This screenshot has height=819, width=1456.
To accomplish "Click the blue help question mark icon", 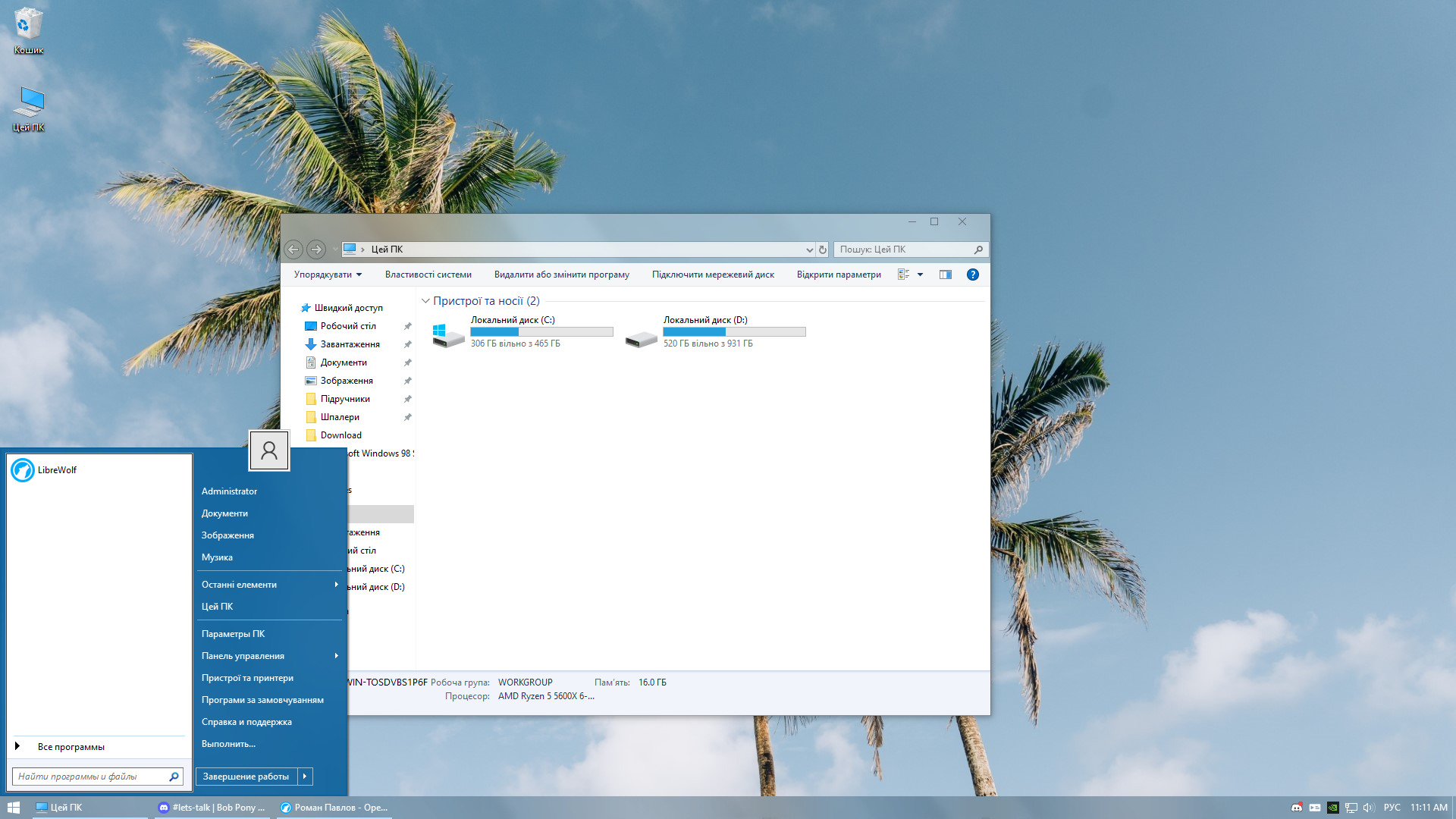I will click(972, 275).
